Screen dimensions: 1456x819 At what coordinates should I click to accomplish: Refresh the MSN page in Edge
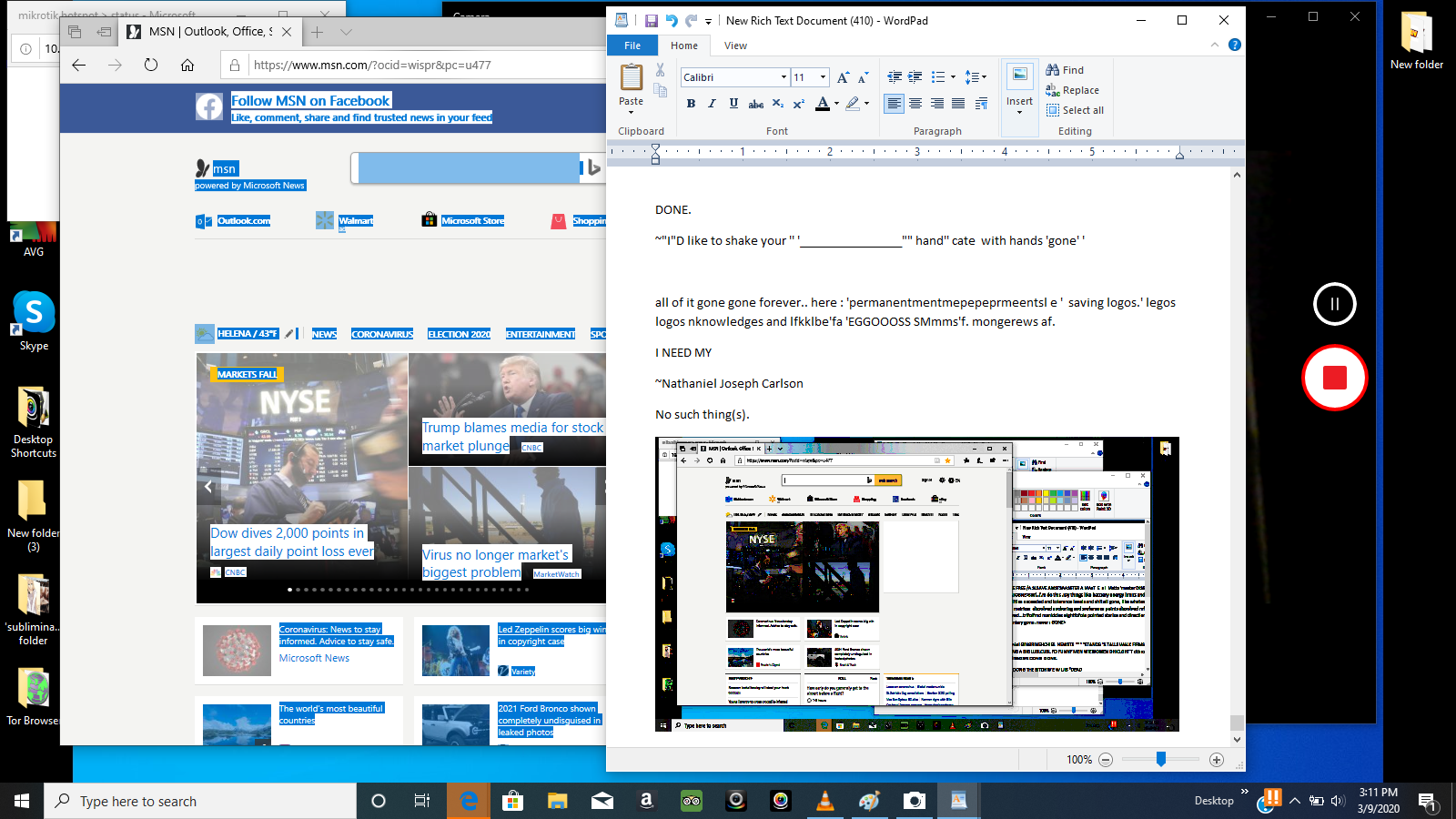click(151, 65)
